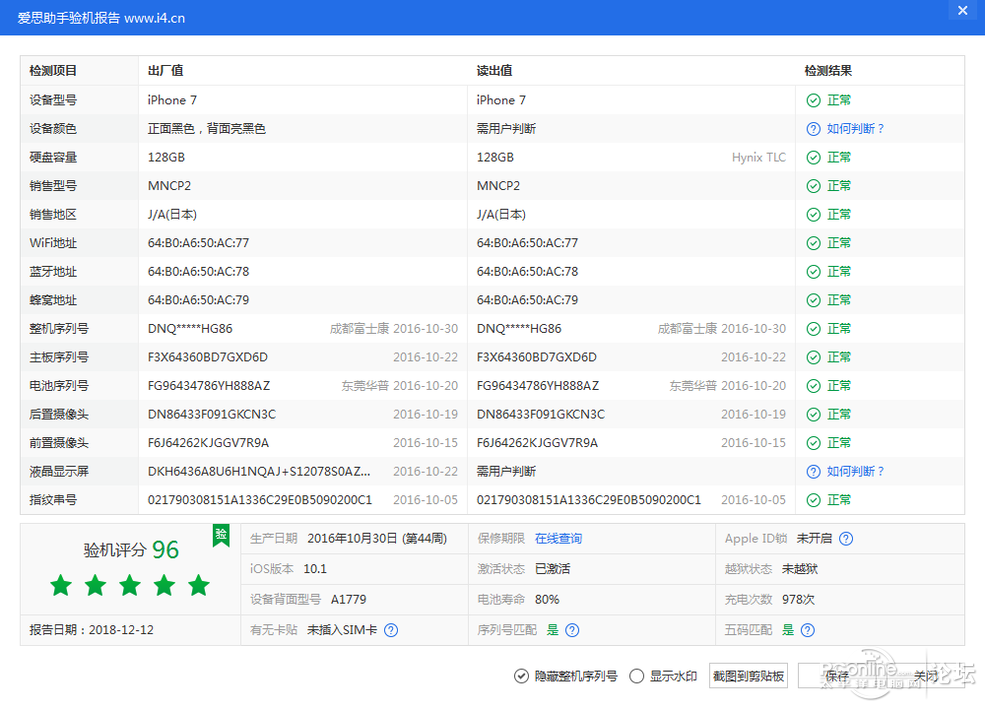The image size is (985, 709).
Task: Click the green 验 badge on the score card
Action: coord(221,535)
